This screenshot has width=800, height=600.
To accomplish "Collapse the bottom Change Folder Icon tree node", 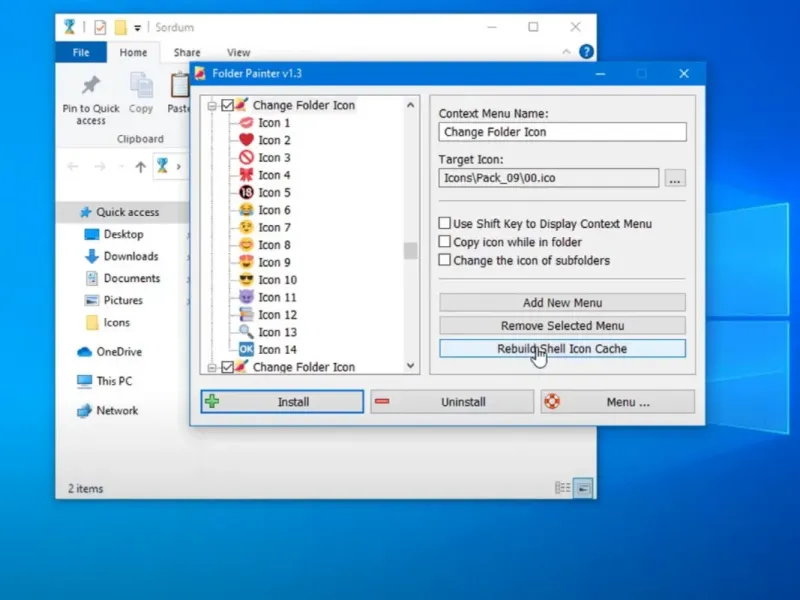I will pos(212,367).
